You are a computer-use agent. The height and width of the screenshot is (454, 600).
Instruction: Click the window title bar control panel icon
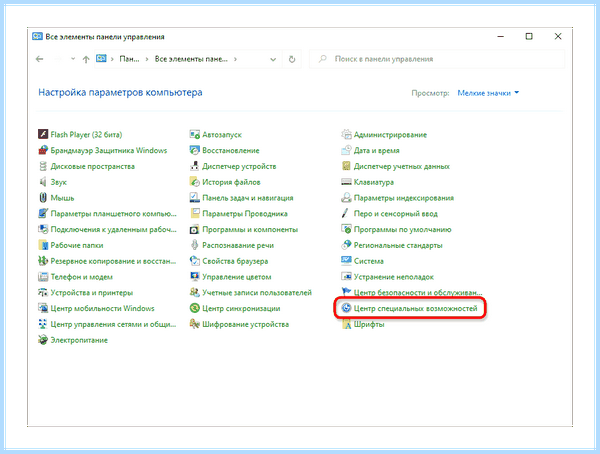37,36
